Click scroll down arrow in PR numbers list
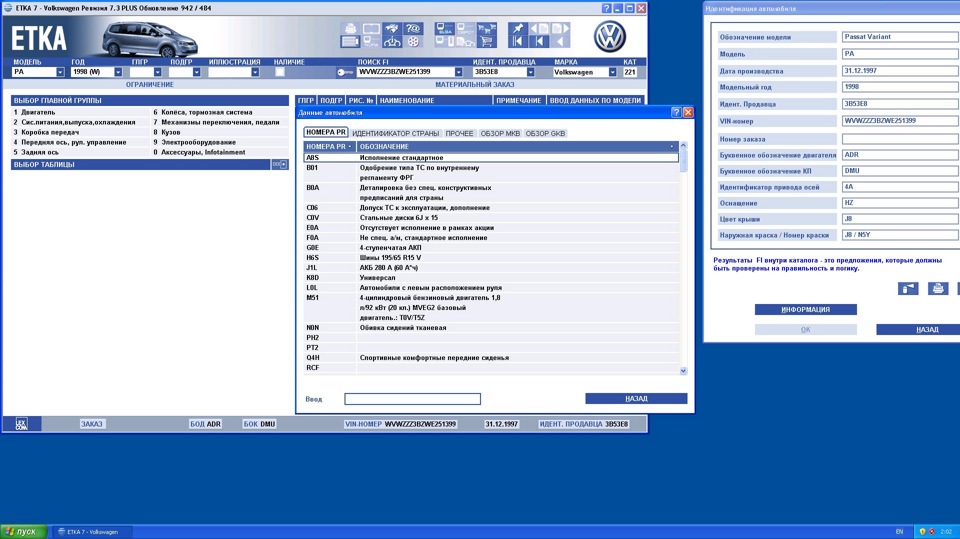The height and width of the screenshot is (539, 960). coord(683,371)
